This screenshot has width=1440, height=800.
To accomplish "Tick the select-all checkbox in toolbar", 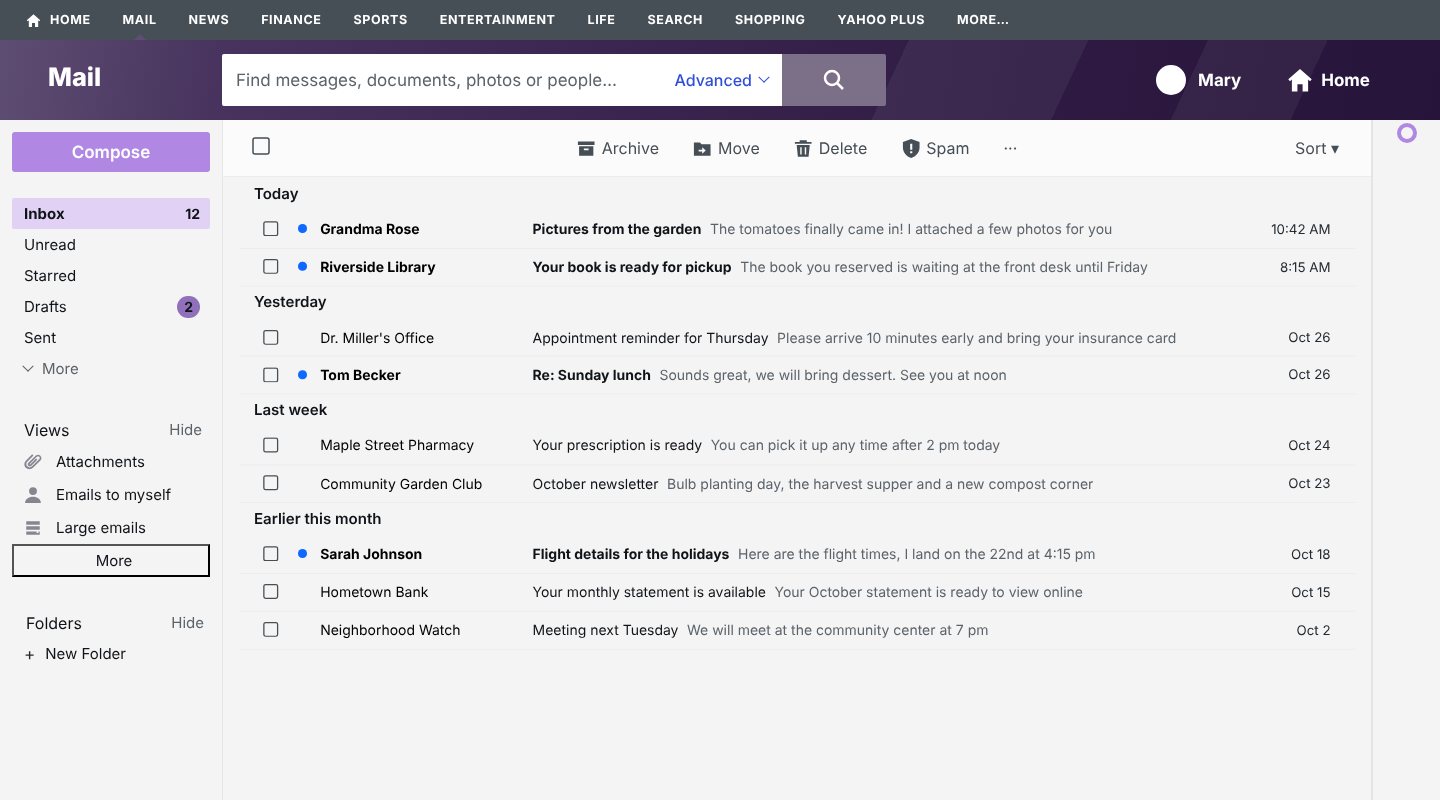I will [x=261, y=146].
